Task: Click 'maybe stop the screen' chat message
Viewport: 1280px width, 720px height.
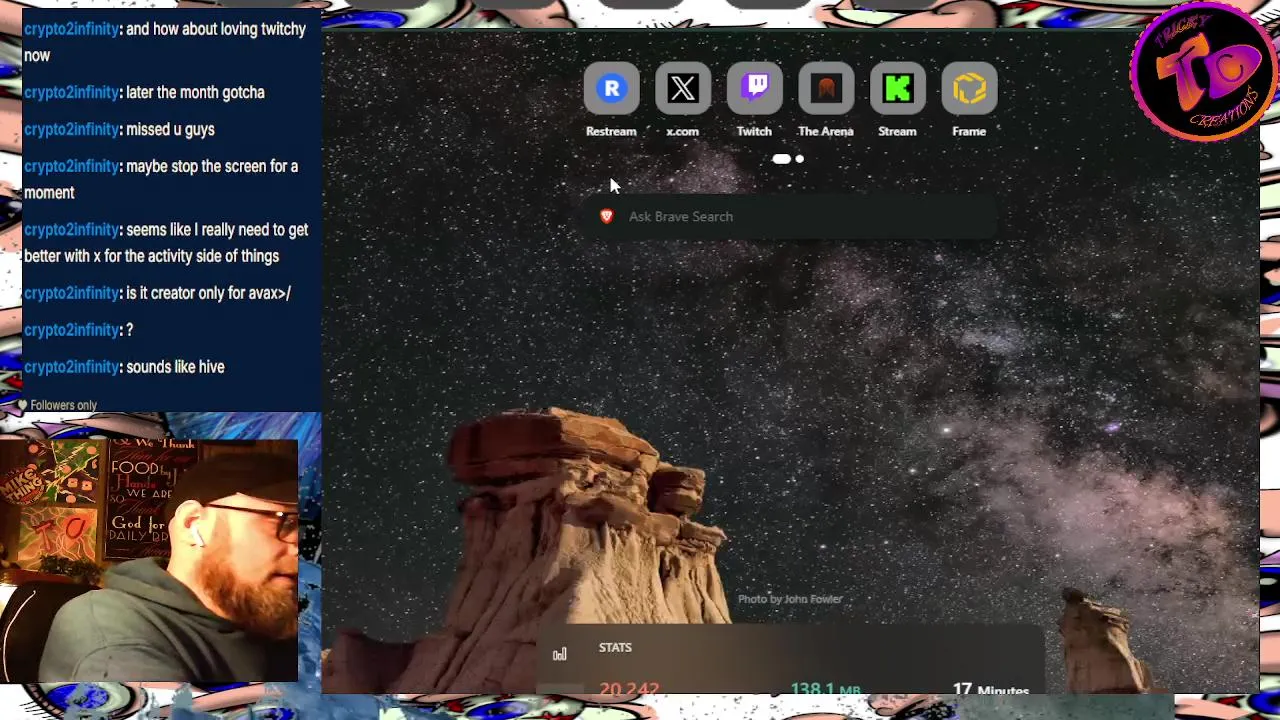Action: tap(161, 179)
